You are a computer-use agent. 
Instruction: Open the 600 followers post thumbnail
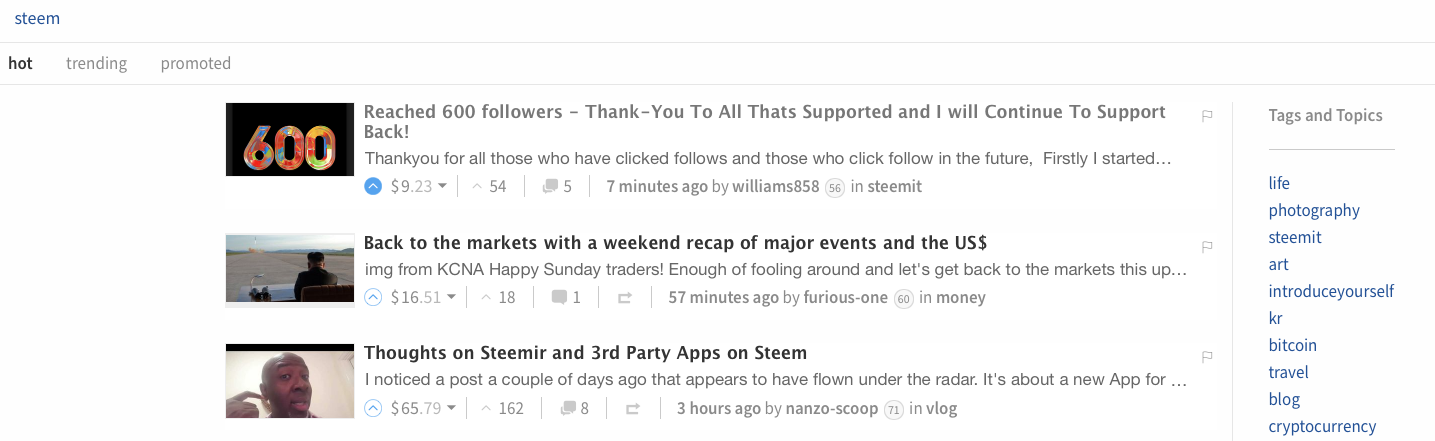pos(290,140)
